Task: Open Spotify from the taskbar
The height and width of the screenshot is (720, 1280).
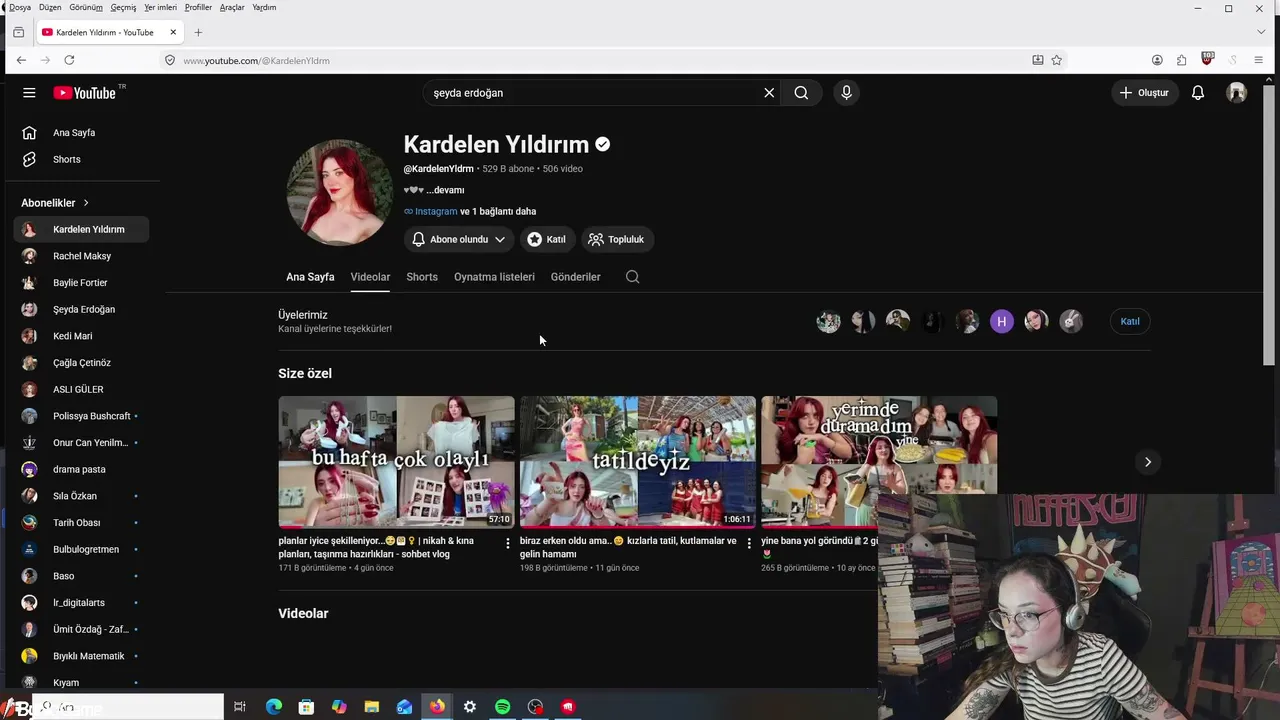Action: tap(503, 707)
